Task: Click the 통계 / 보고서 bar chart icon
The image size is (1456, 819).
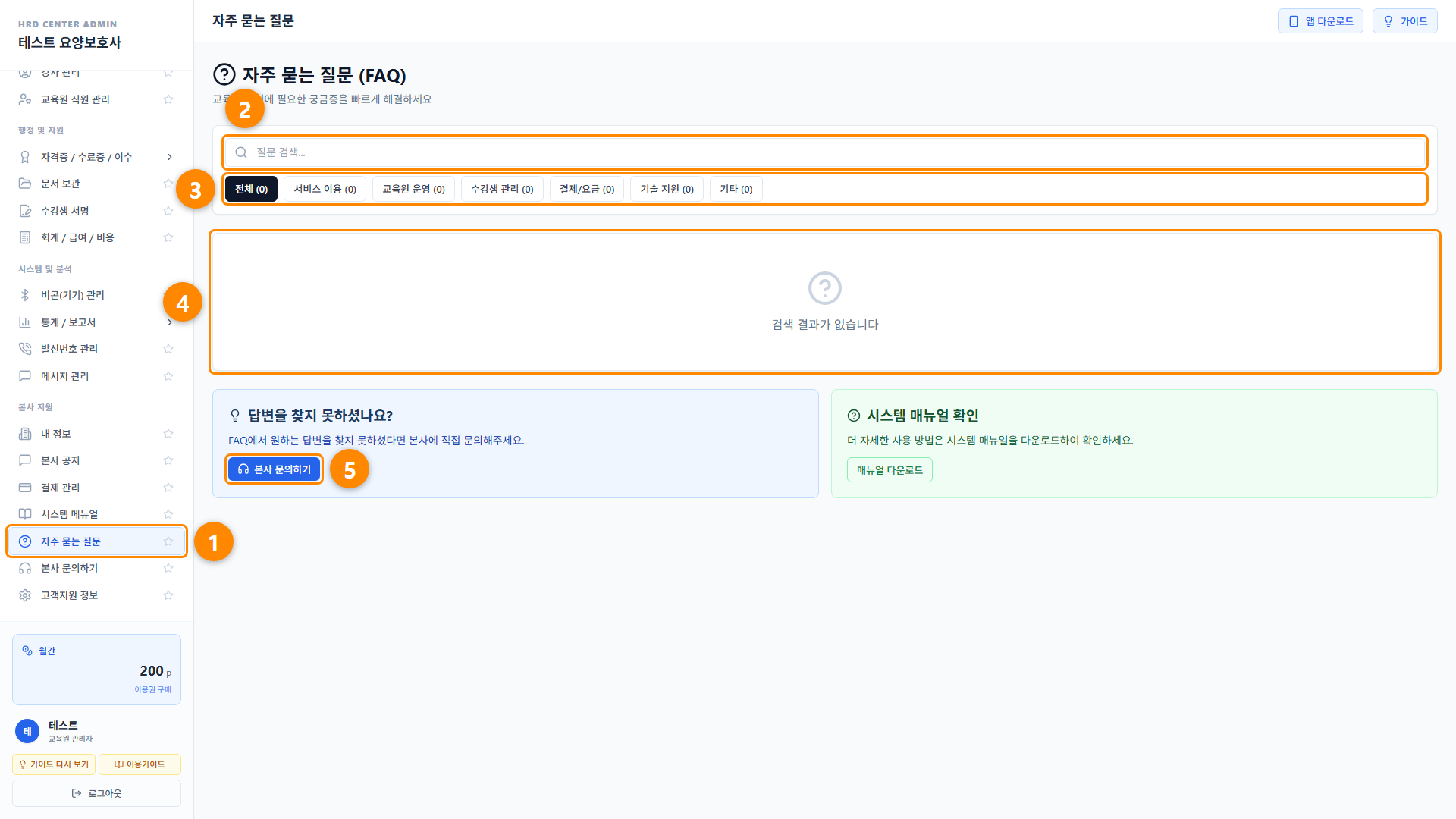Action: click(25, 322)
